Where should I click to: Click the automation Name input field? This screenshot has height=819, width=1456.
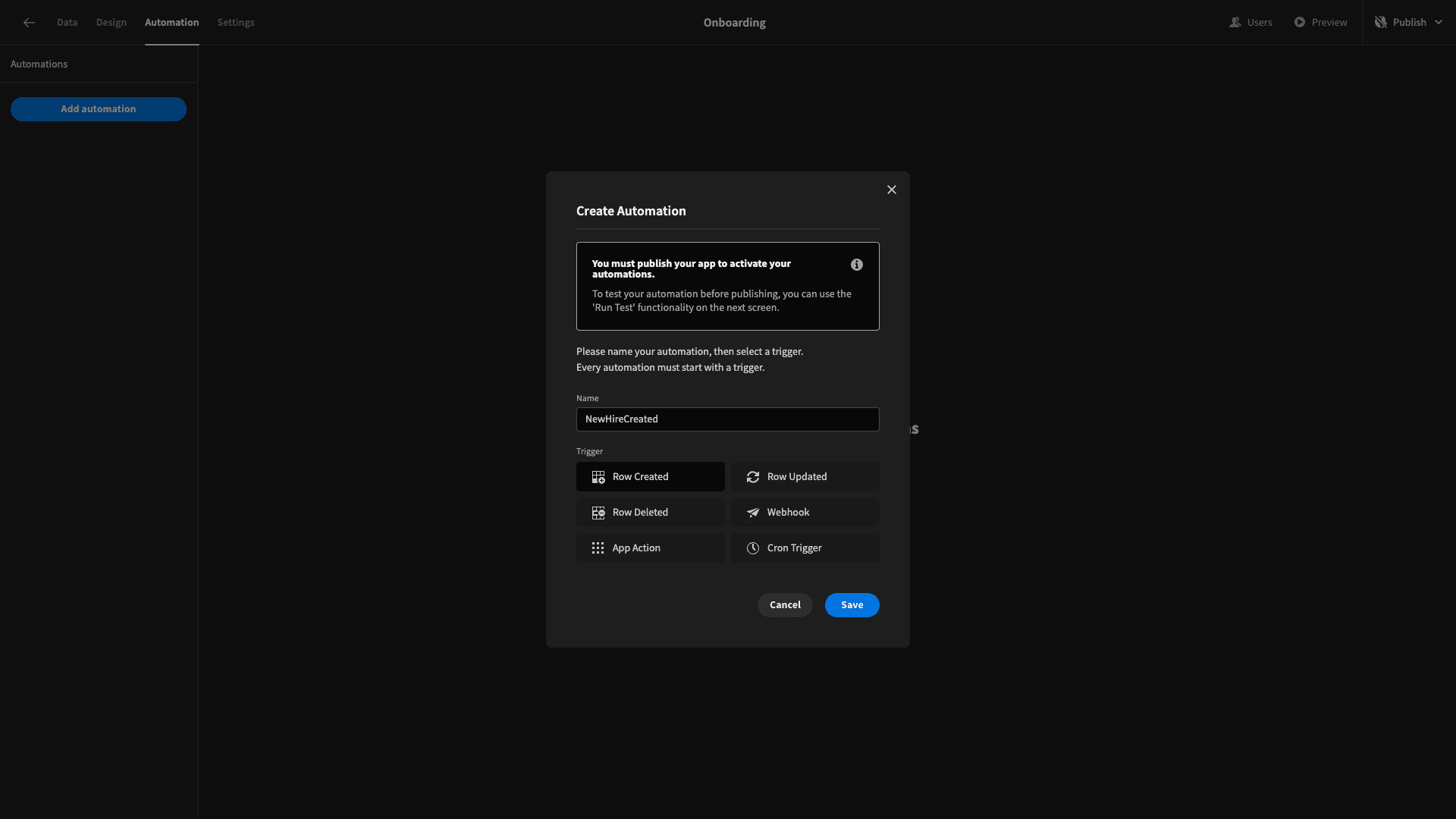pyautogui.click(x=727, y=419)
